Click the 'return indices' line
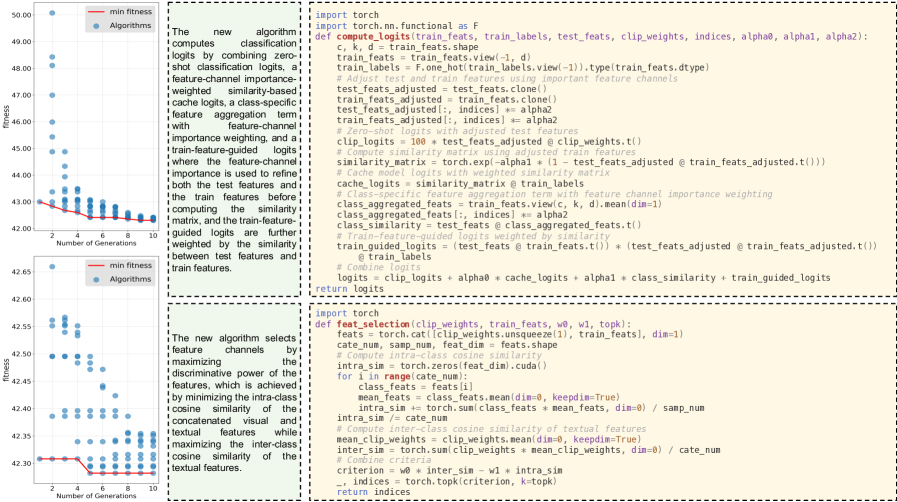Screen dimensions: 897x502 373,491
